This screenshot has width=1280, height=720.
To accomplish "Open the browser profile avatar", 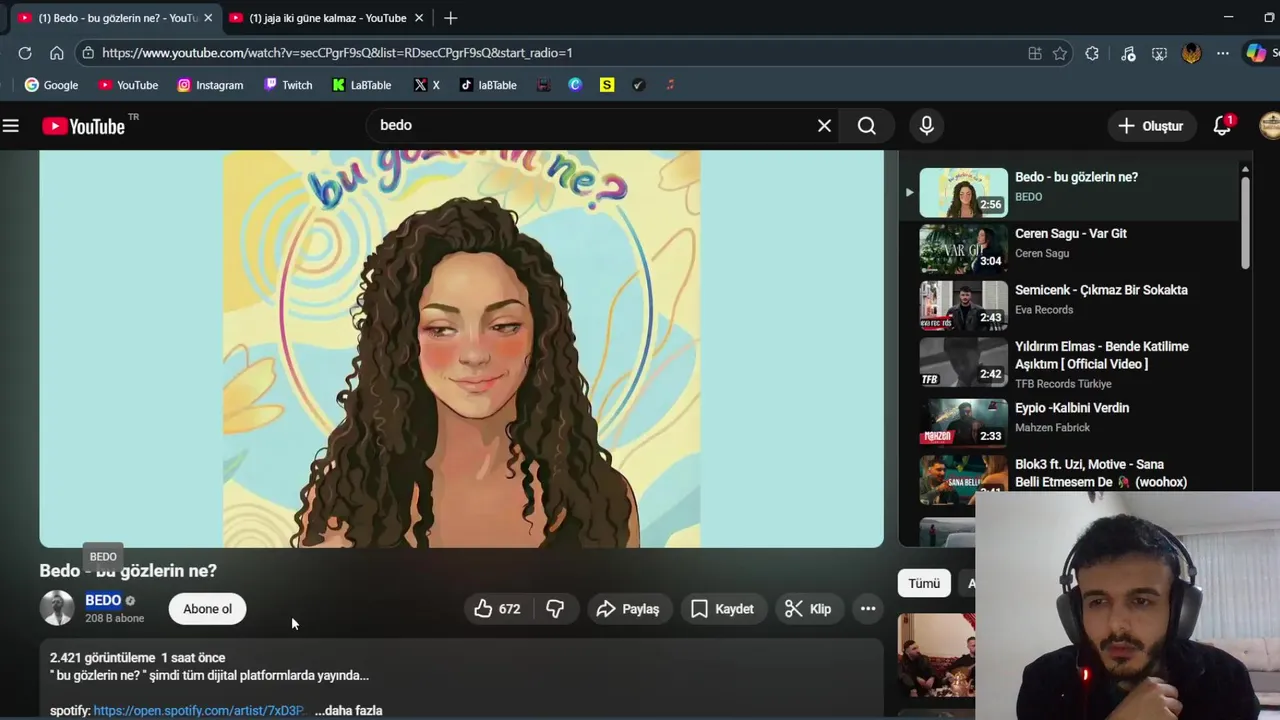I will (x=1191, y=53).
